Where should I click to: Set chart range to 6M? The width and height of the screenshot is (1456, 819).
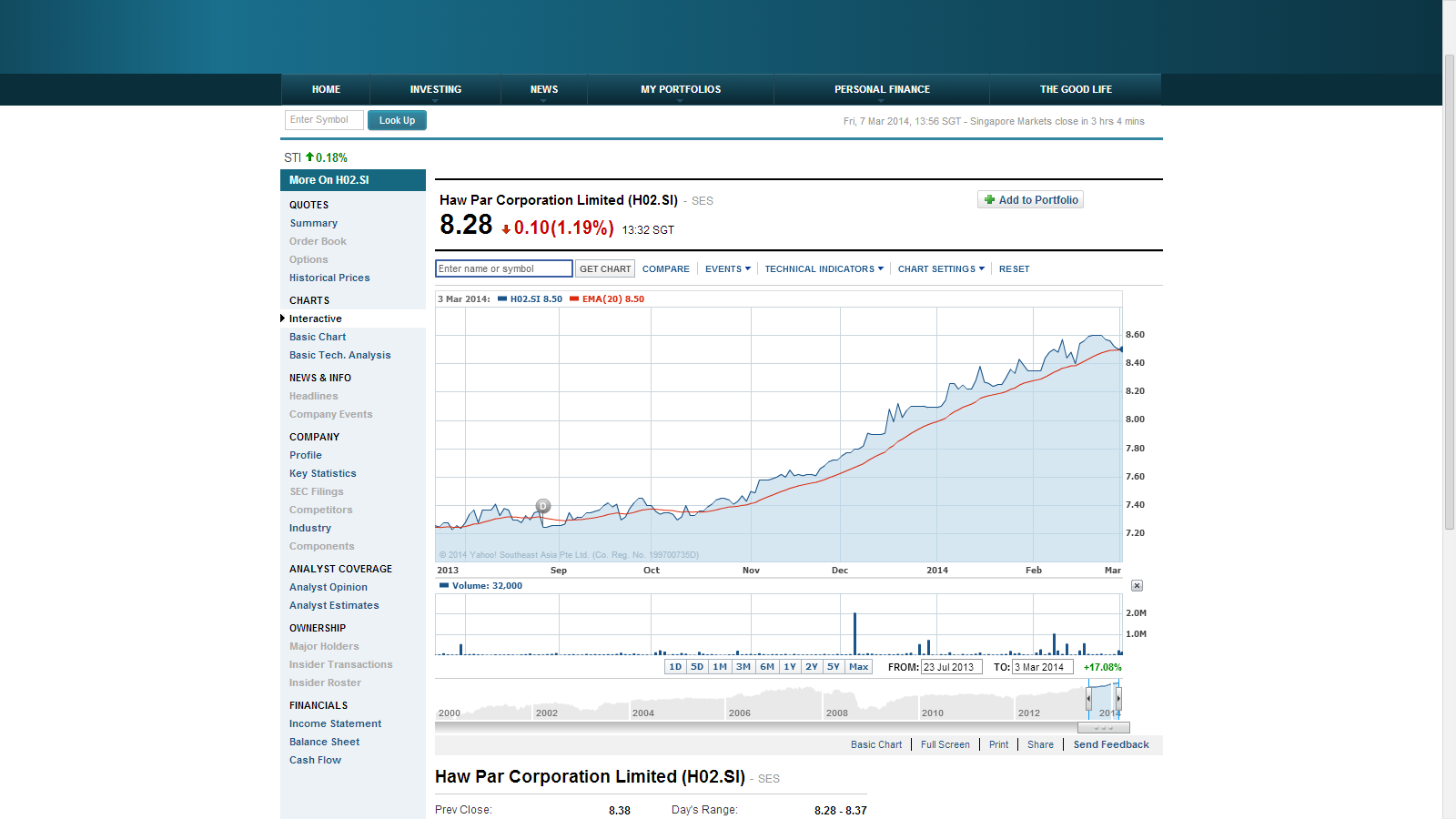tap(767, 667)
